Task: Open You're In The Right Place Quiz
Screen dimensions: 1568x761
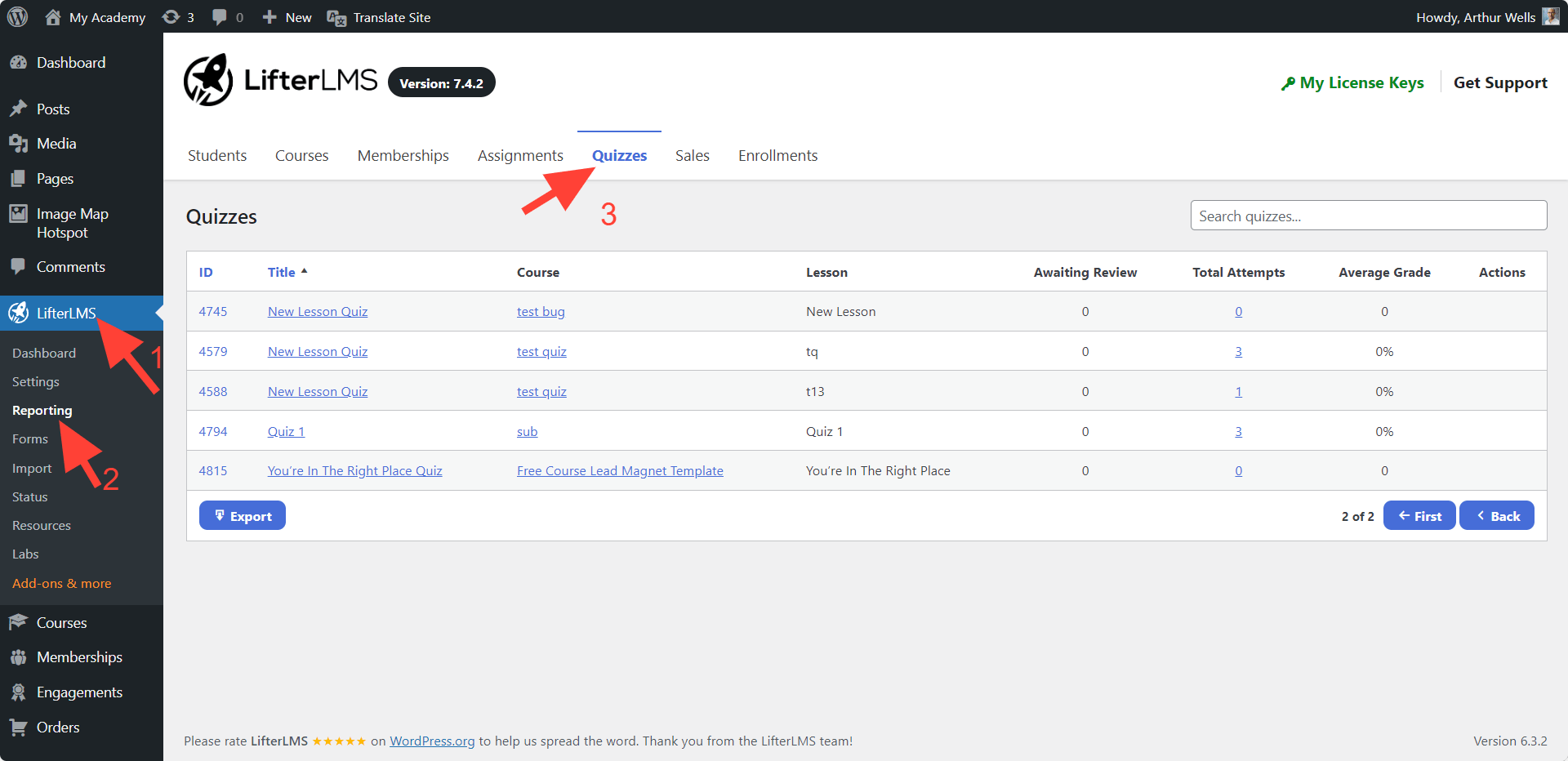Action: click(354, 470)
